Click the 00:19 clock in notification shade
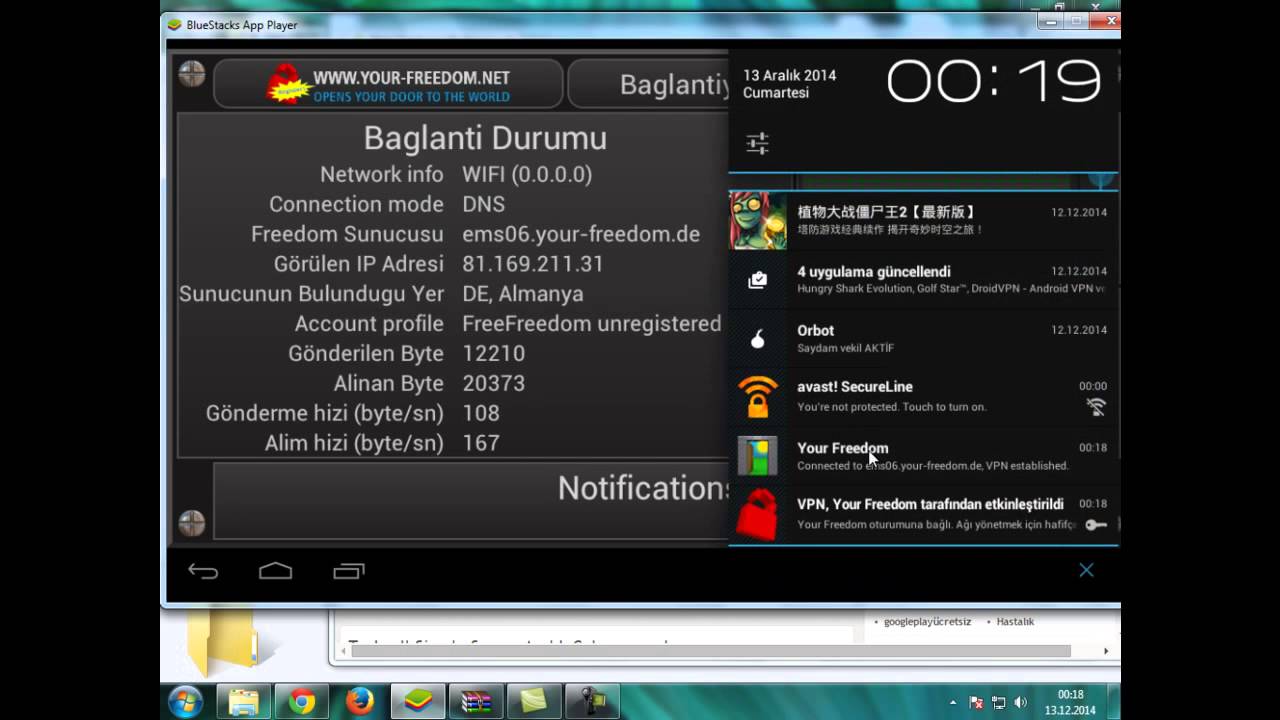 tap(993, 81)
